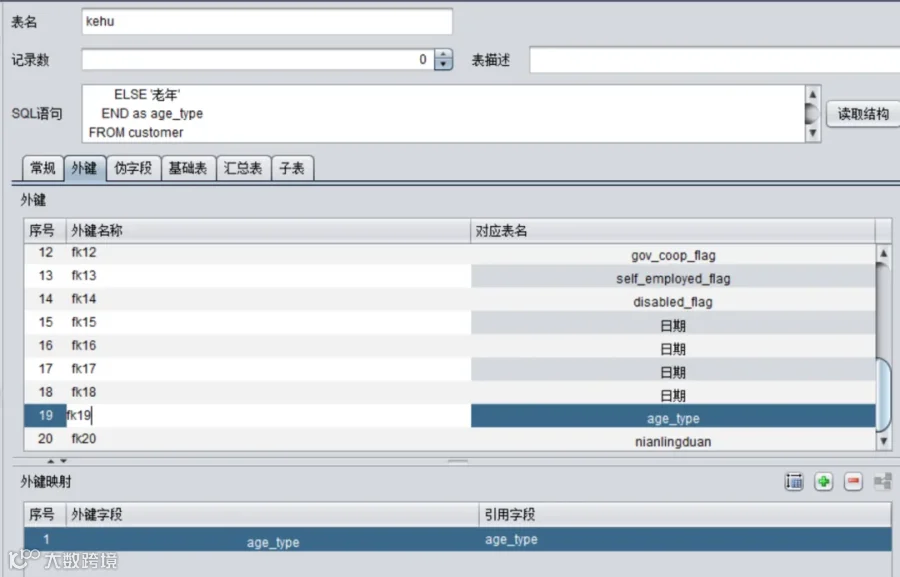Image resolution: width=900 pixels, height=577 pixels.
Task: Click SQL statement box scroll-up arrow
Action: (812, 94)
